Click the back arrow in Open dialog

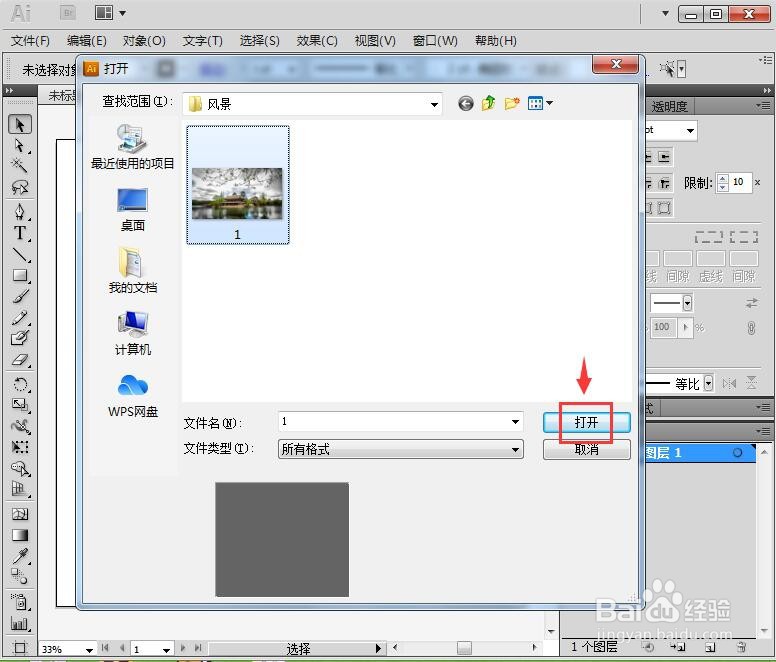pos(466,103)
